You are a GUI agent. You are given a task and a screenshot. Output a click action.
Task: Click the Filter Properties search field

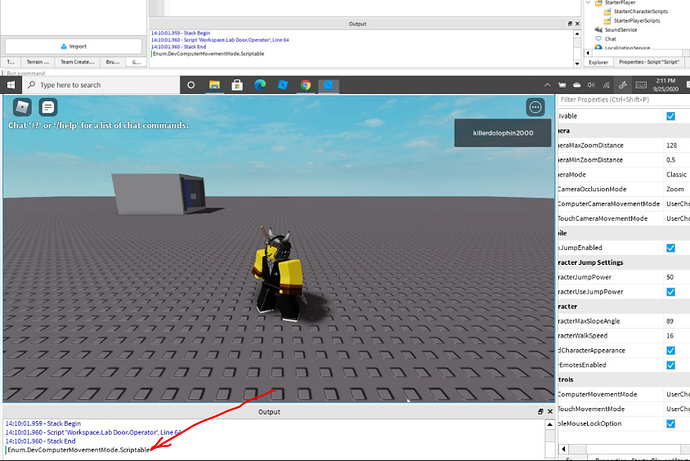tap(624, 100)
